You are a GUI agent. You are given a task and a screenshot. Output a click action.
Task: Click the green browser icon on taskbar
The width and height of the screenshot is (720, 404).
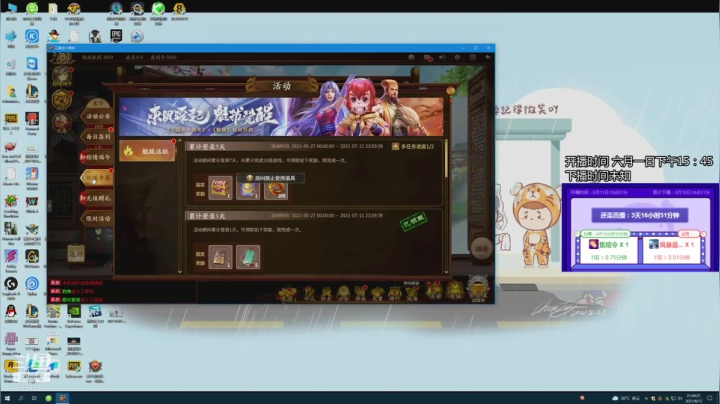click(48, 398)
